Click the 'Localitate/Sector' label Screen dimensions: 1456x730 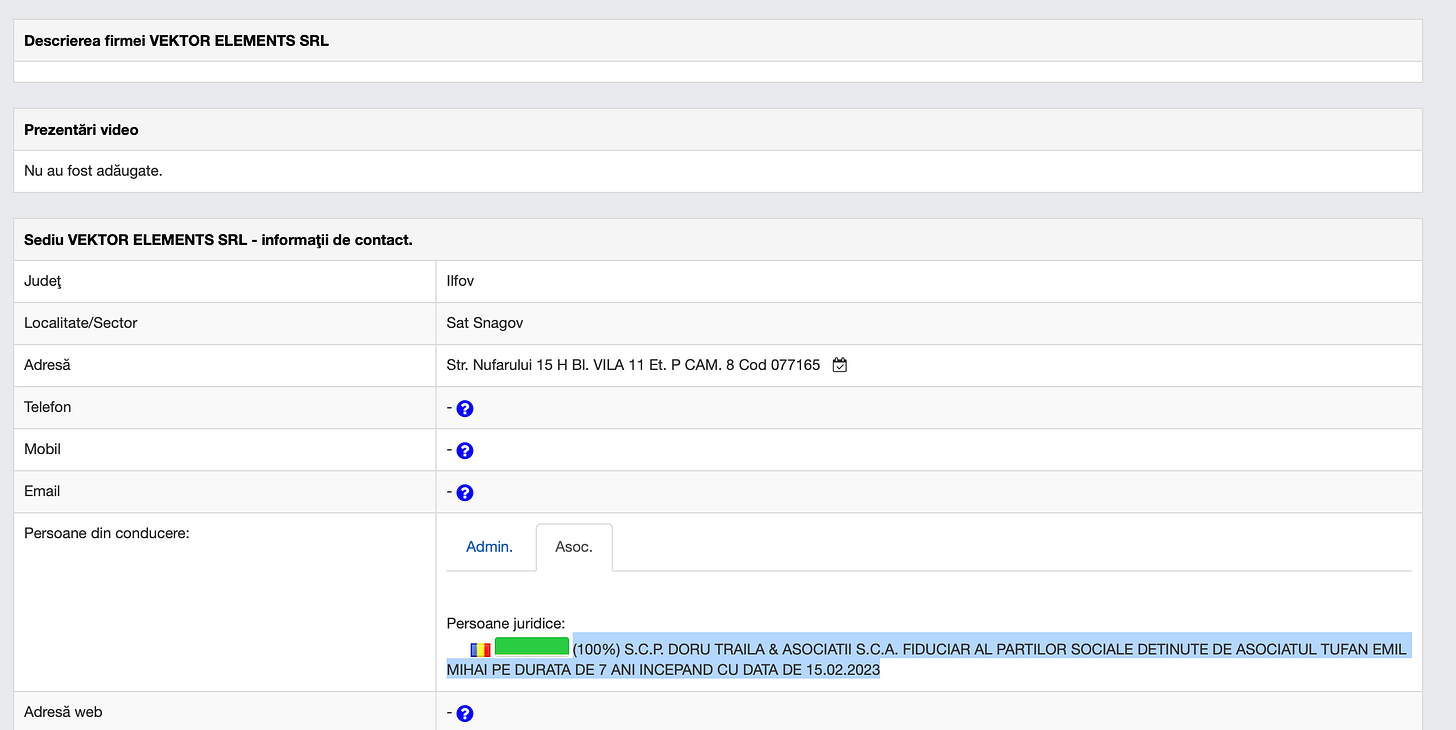pos(81,323)
